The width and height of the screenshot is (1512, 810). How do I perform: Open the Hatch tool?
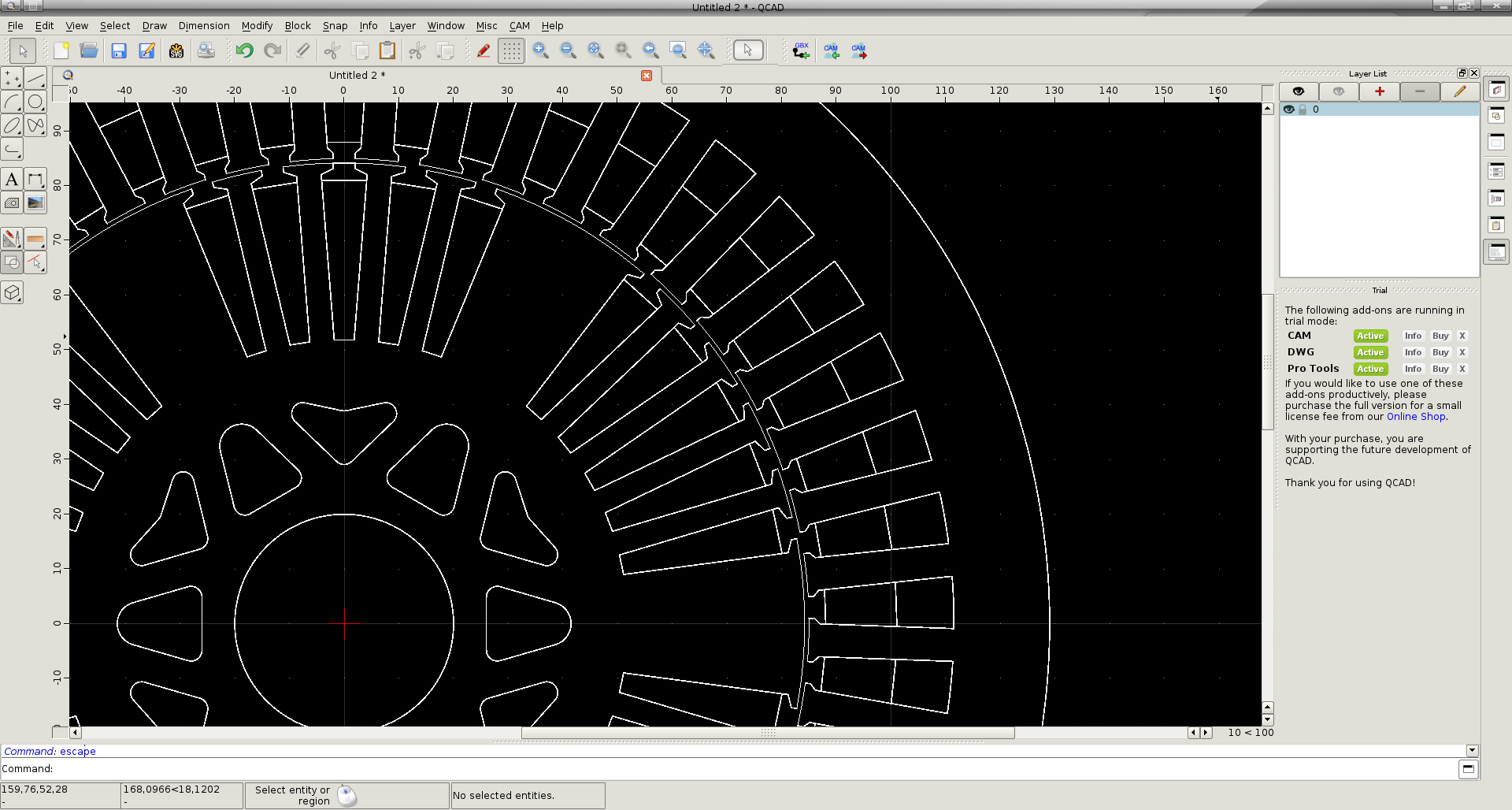pos(12,203)
